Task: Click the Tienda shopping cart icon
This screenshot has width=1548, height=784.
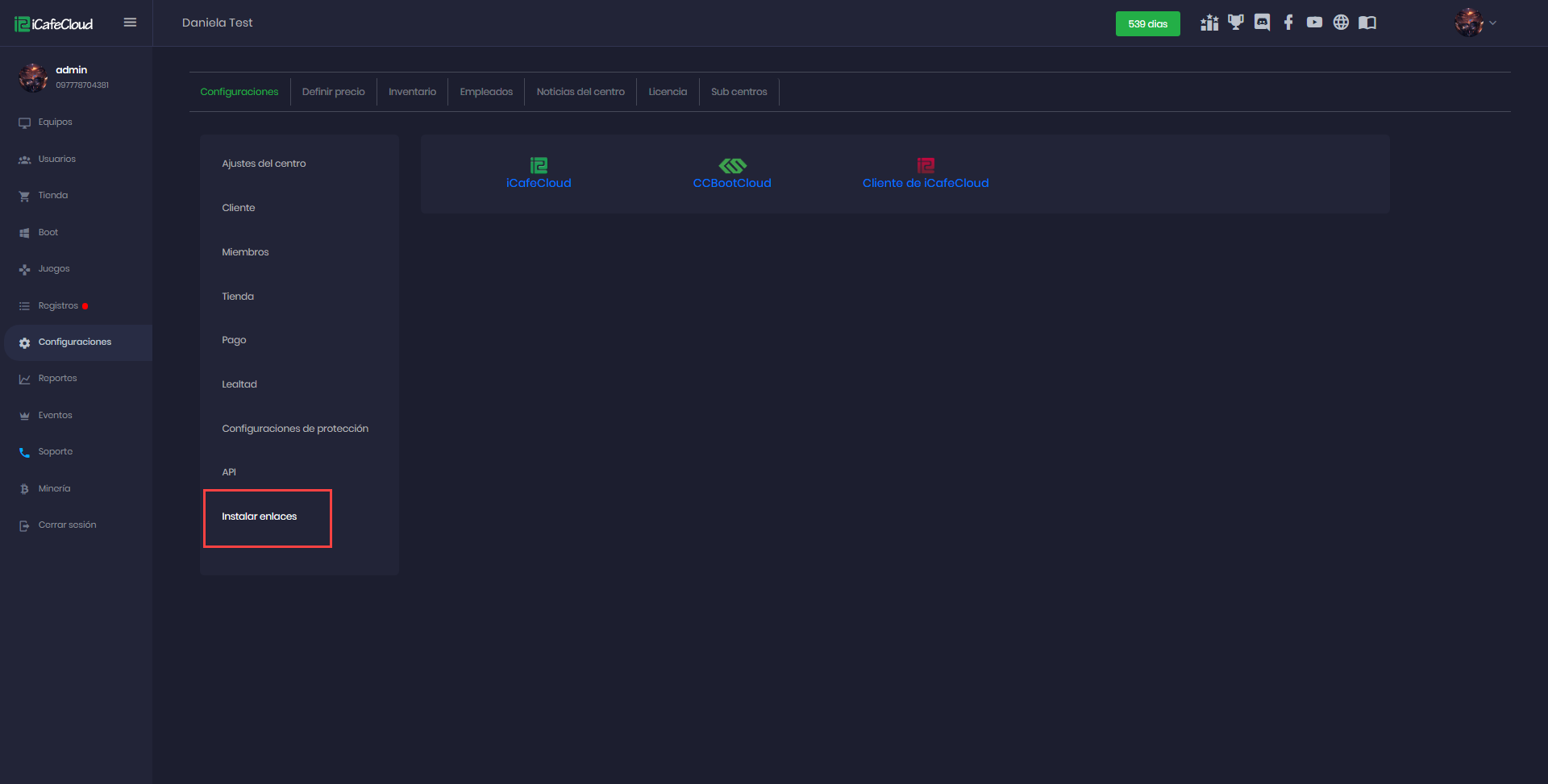Action: [x=24, y=197]
